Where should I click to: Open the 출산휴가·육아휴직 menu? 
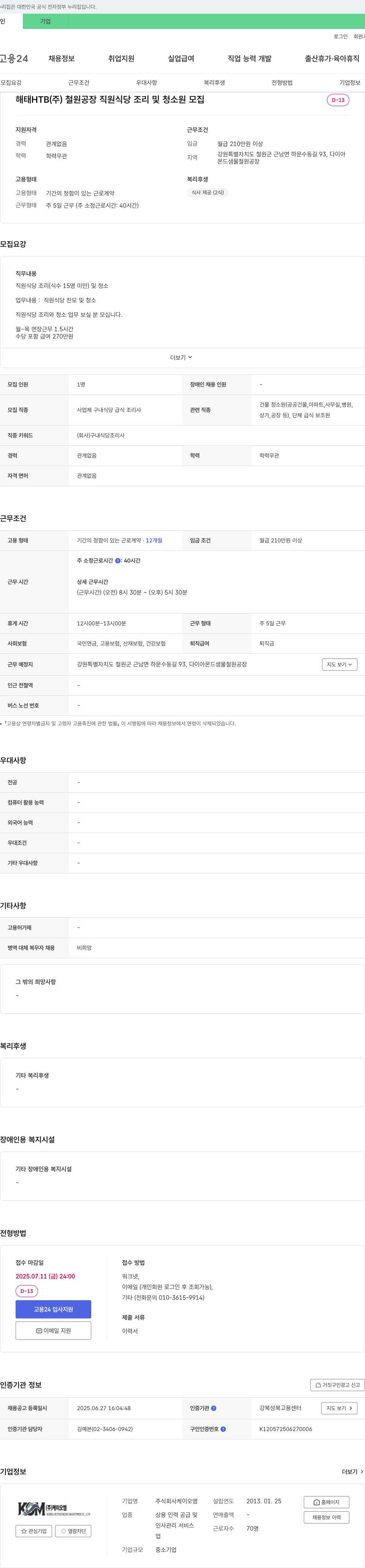point(332,59)
